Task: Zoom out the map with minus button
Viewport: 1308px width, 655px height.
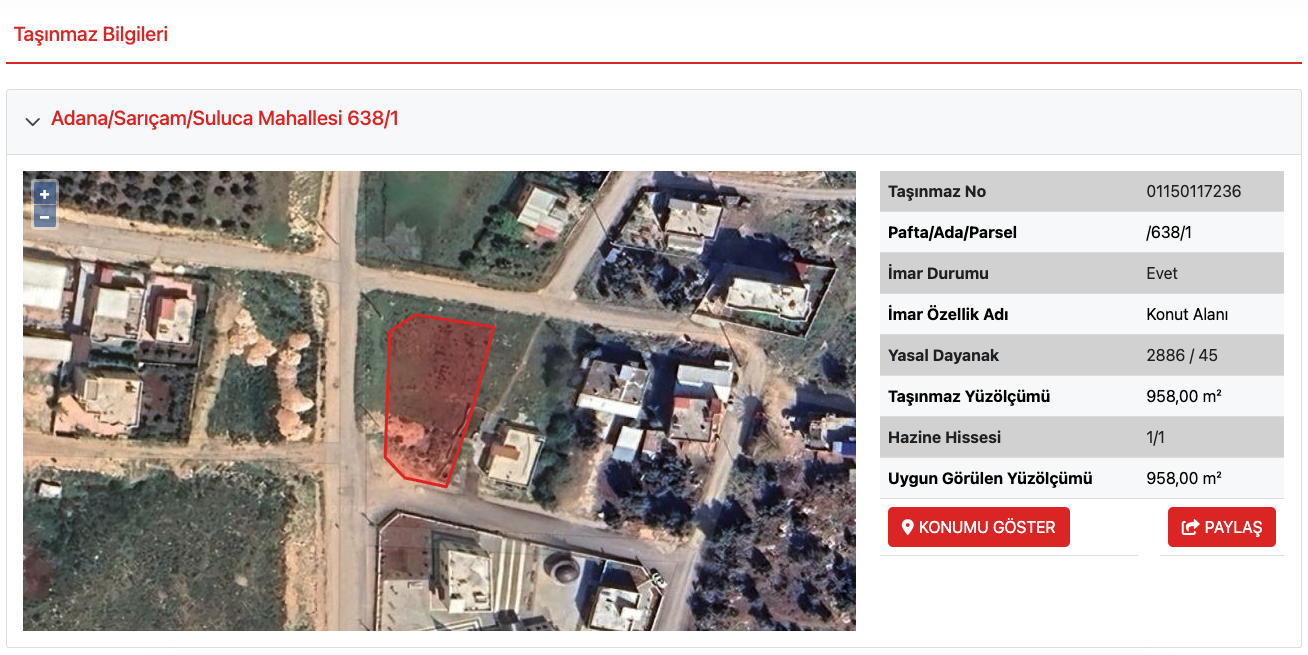Action: (x=45, y=216)
